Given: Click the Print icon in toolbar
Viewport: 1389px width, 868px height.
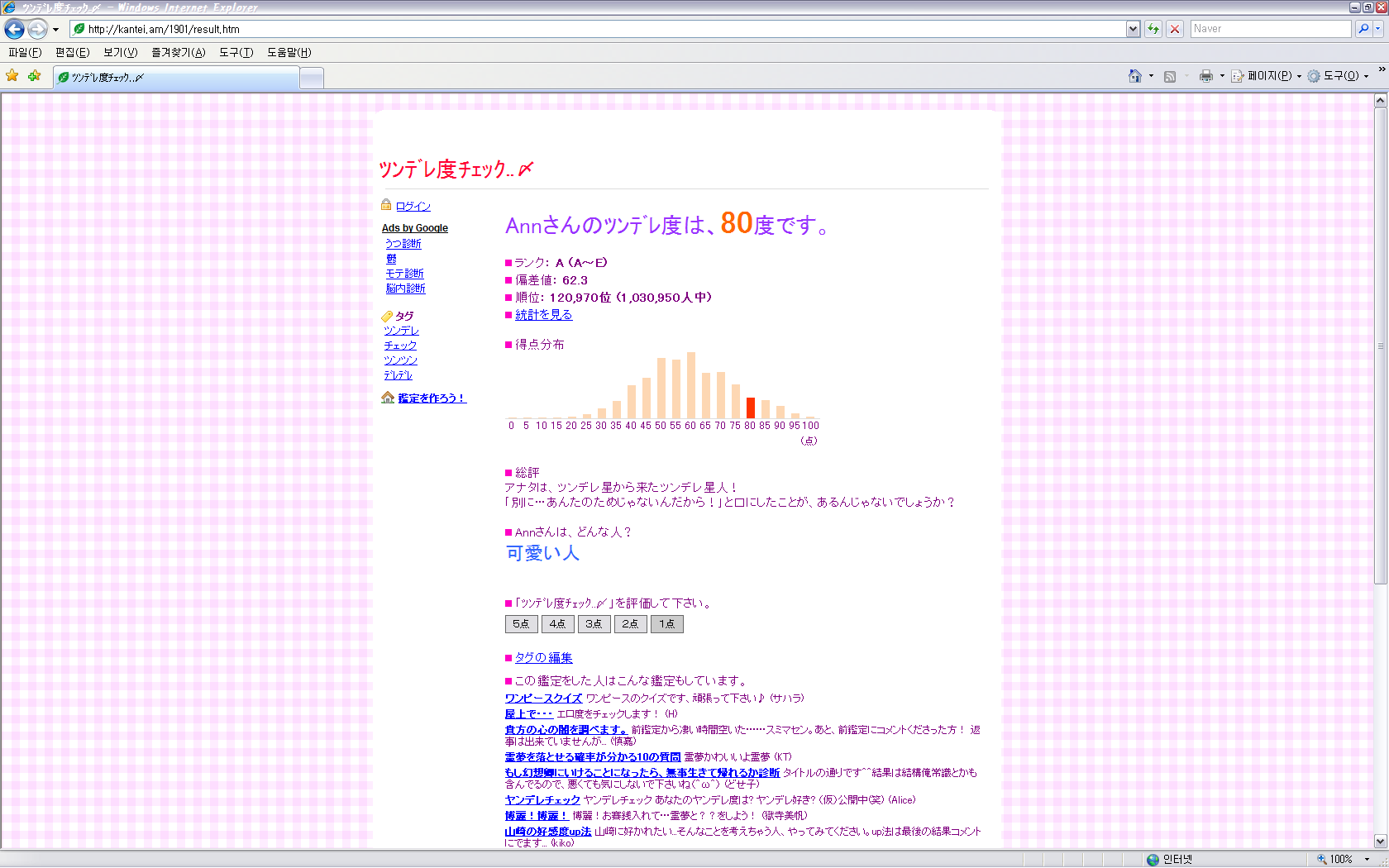Looking at the screenshot, I should pos(1205,76).
